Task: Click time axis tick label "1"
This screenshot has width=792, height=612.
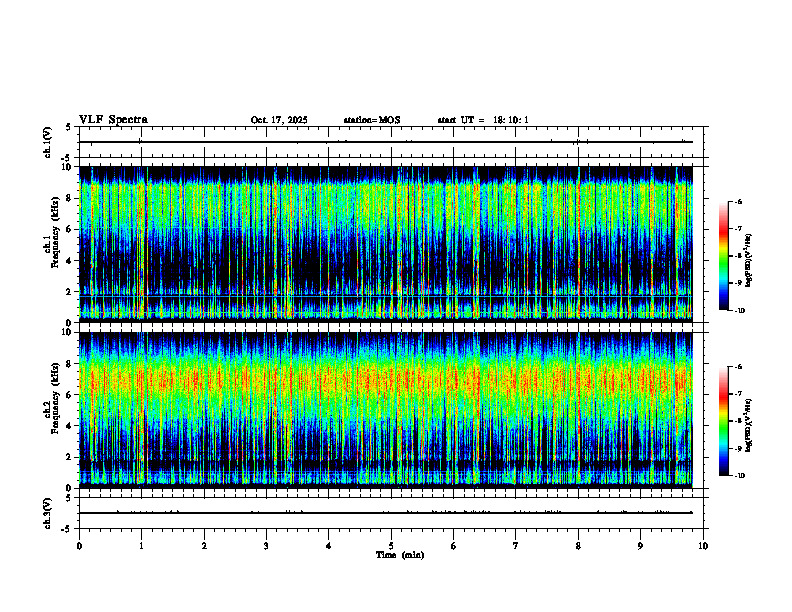Action: 141,546
